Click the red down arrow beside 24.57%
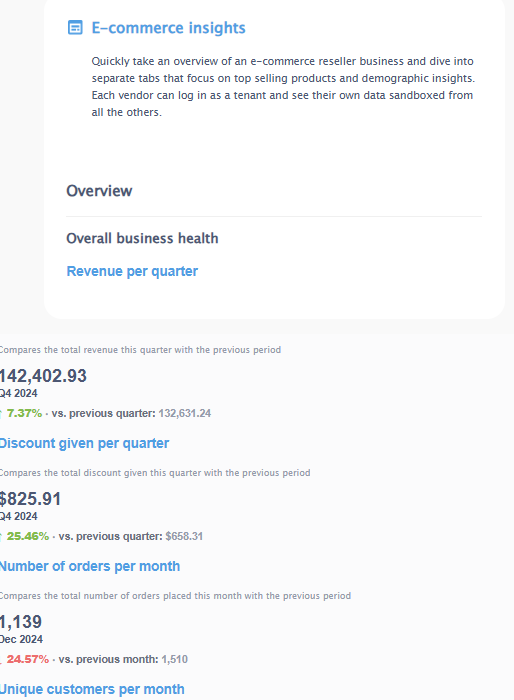 (x=1, y=660)
